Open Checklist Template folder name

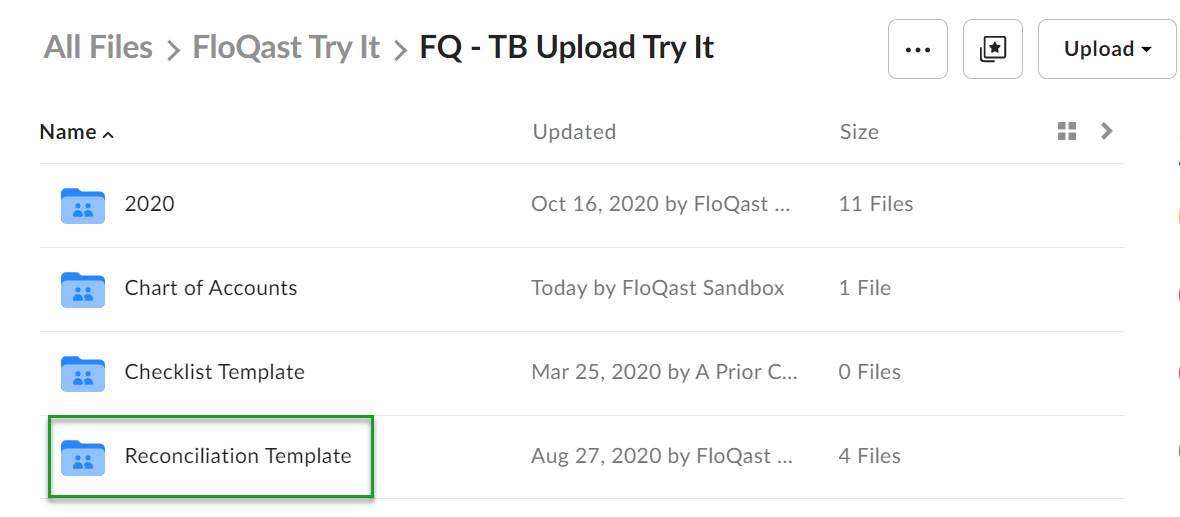pos(214,372)
